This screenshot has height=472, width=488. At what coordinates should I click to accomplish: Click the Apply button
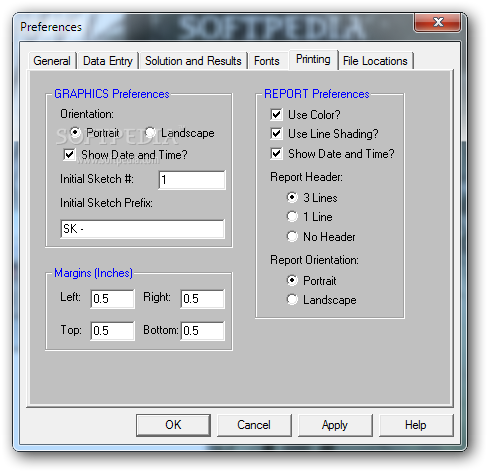pos(335,425)
